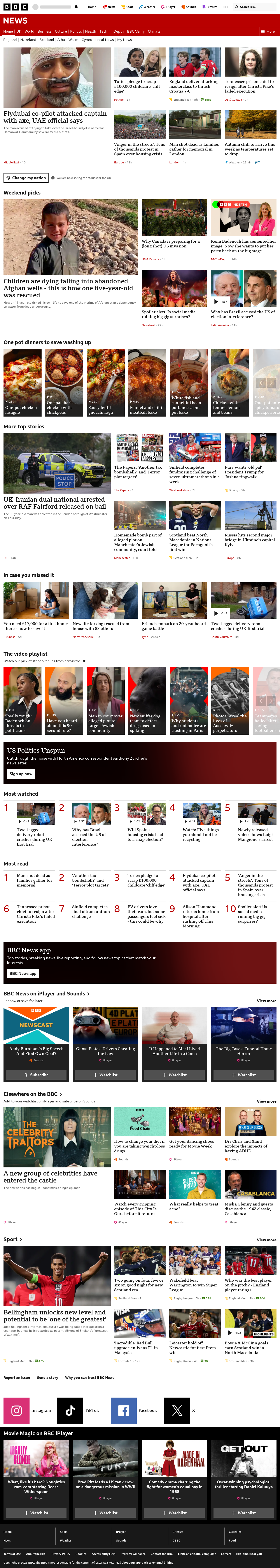Open notifications via the bell icon
Screen dimensions: 280x1568
point(76,7)
